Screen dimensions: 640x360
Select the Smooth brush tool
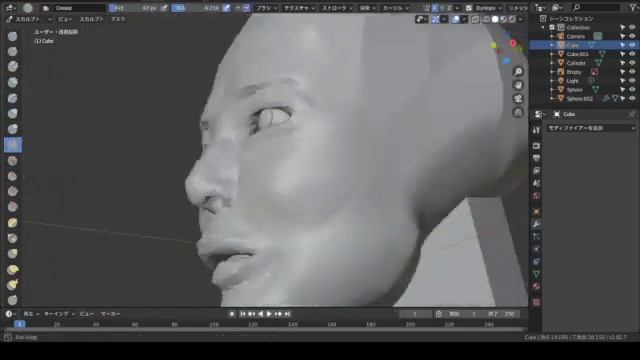click(x=13, y=160)
